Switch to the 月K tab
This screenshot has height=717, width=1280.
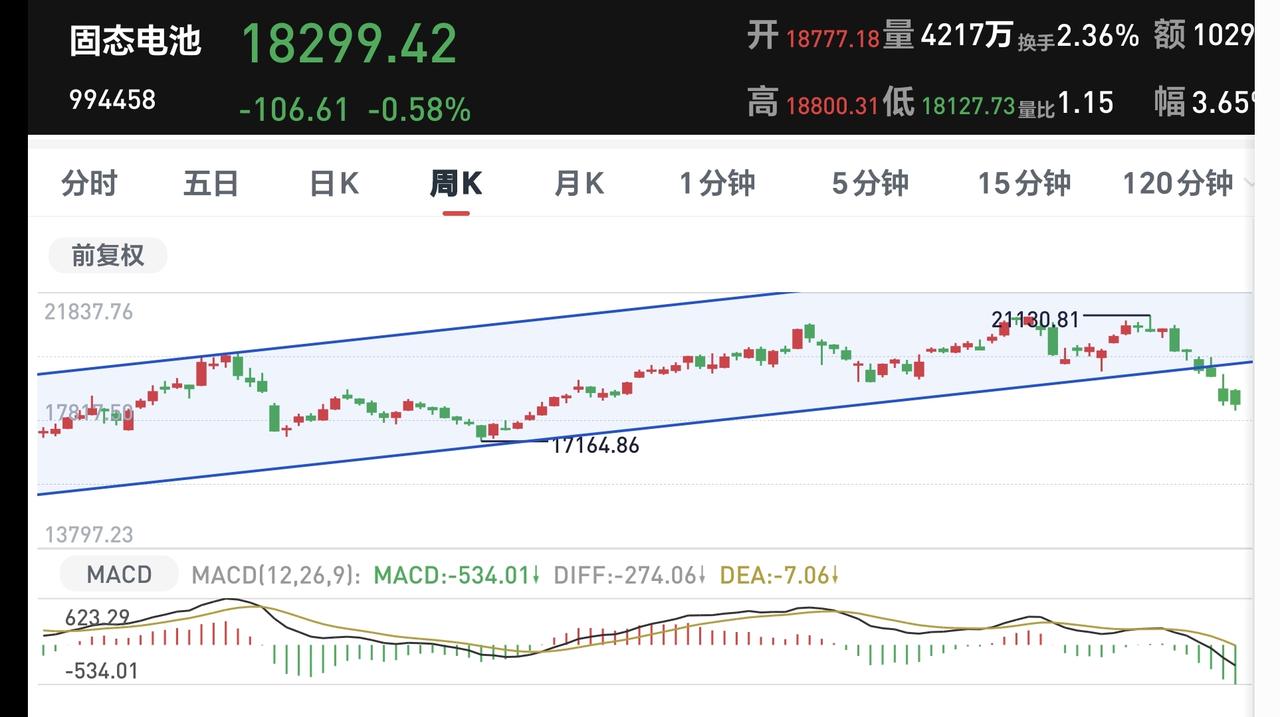[579, 183]
